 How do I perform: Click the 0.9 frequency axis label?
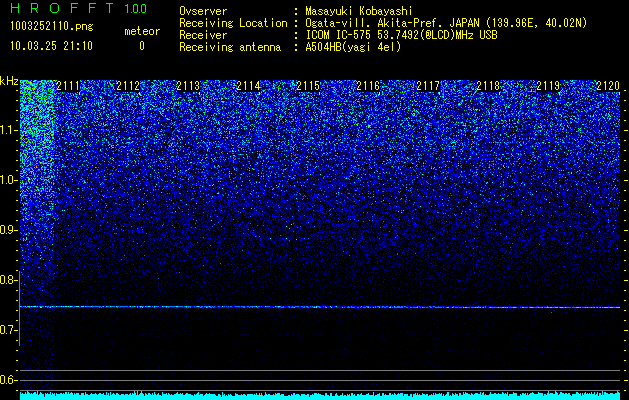(x=8, y=230)
